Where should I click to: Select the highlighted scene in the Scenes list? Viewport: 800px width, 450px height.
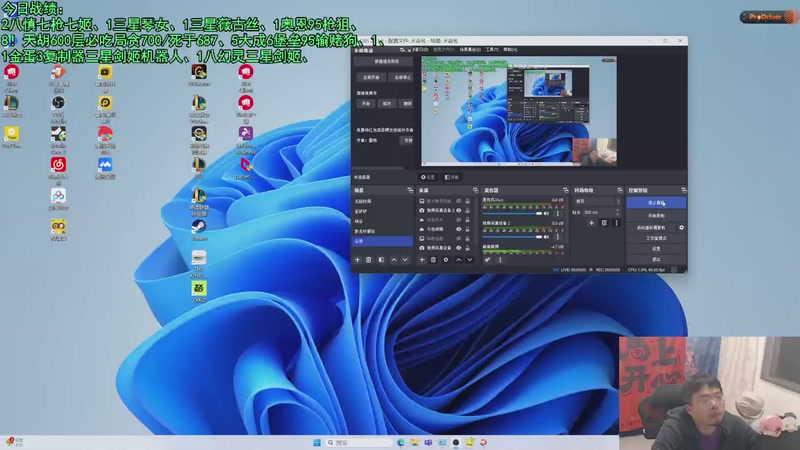tap(383, 241)
